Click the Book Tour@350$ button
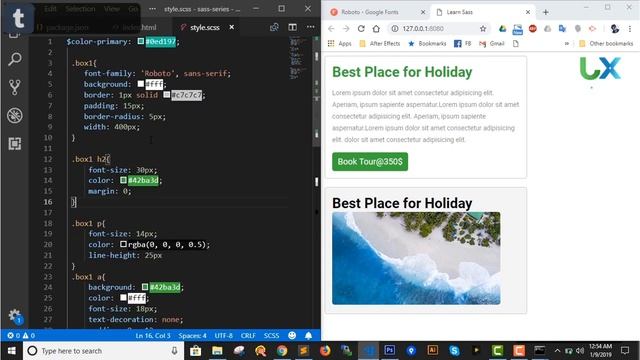The image size is (640, 360). point(370,162)
